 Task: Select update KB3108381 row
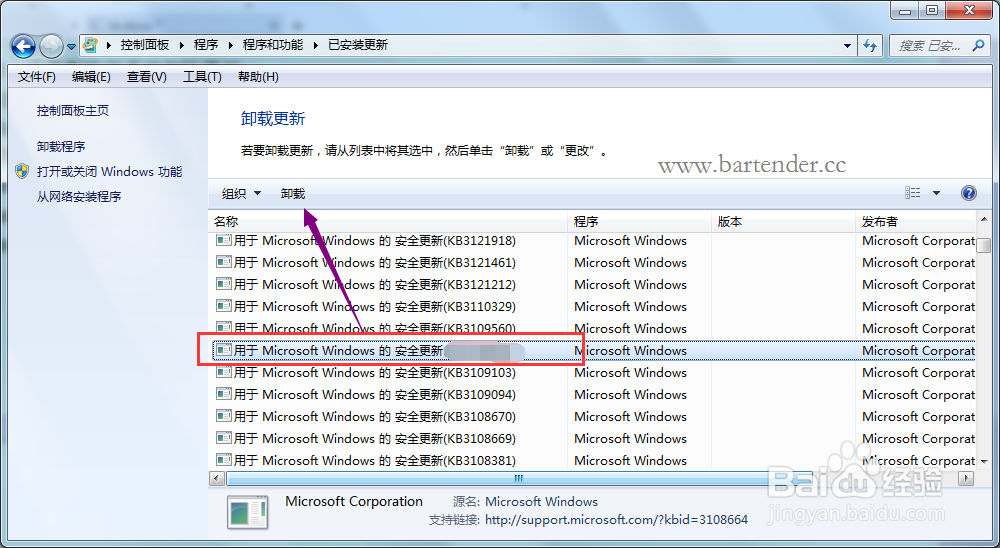593,461
